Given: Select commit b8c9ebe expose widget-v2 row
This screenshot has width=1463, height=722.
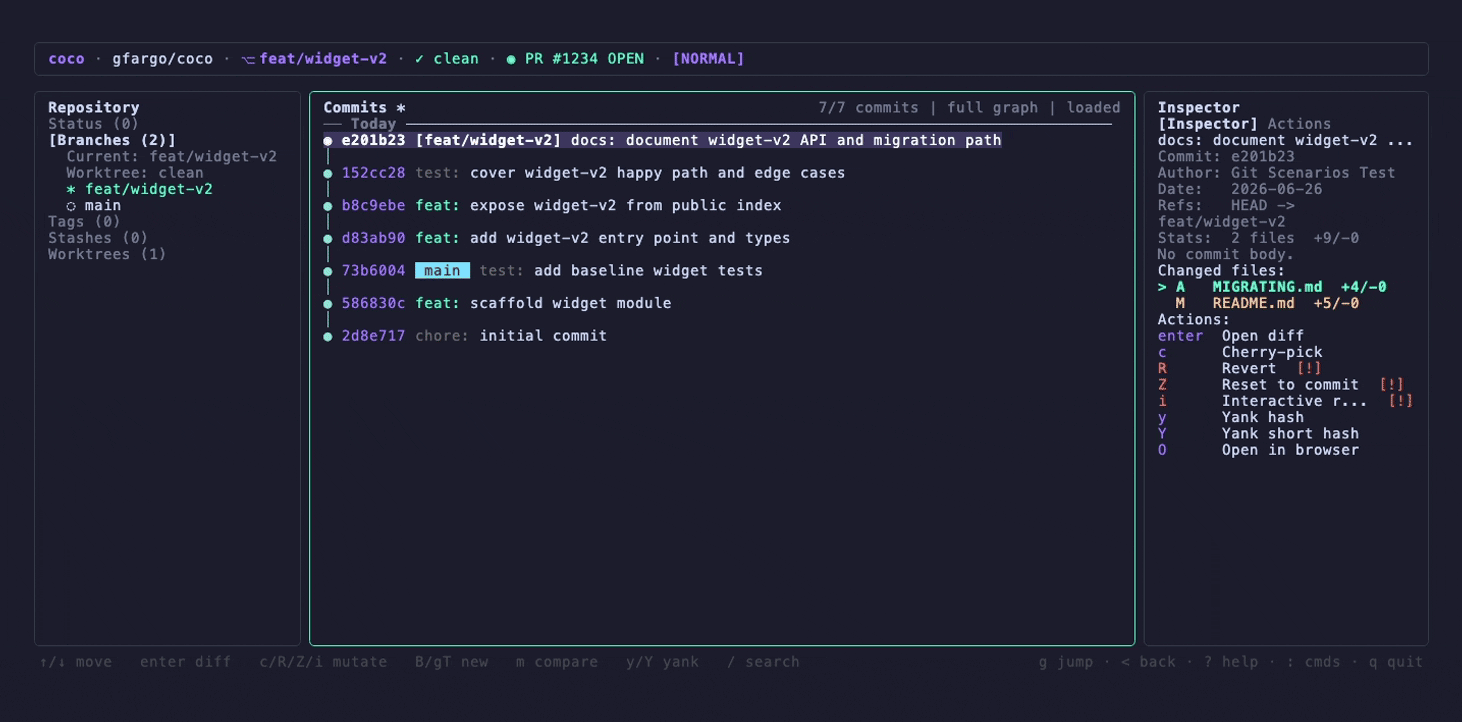Looking at the screenshot, I should [x=722, y=206].
